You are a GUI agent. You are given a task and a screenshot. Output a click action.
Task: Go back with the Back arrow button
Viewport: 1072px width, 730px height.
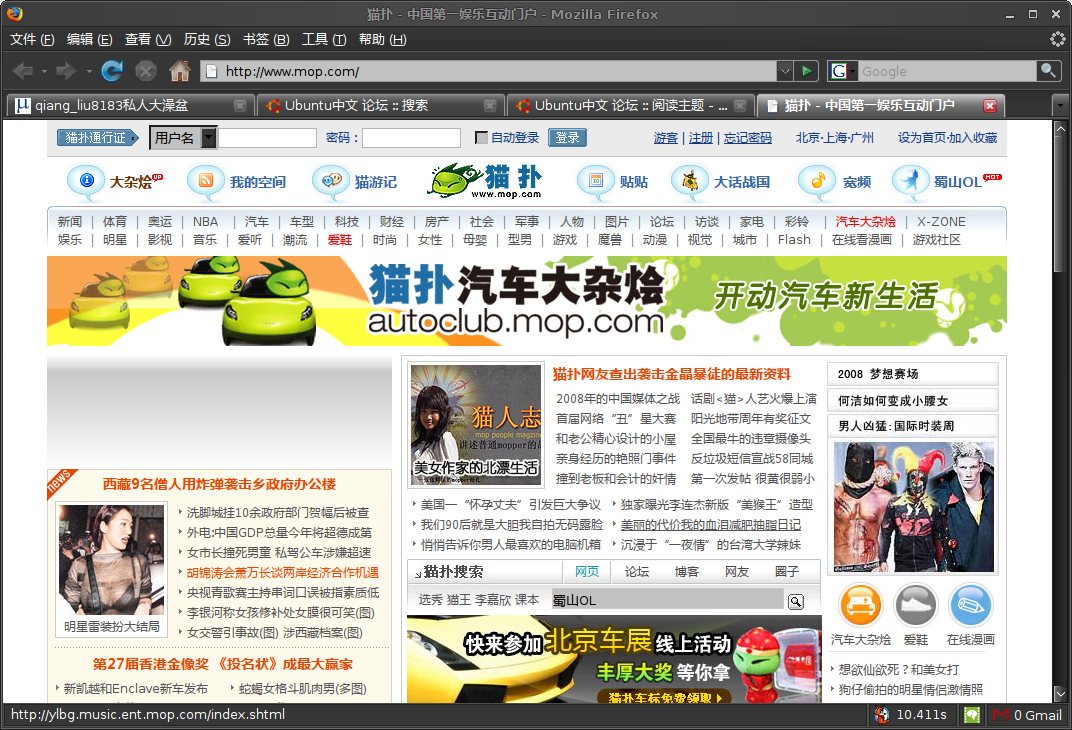tap(23, 70)
